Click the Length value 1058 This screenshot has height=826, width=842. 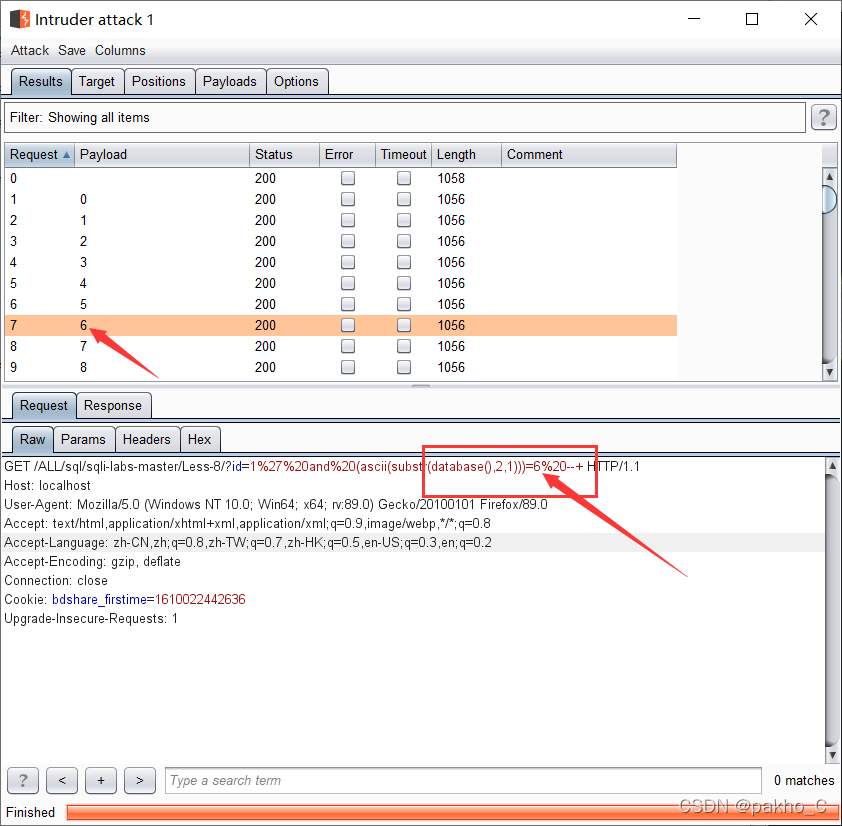pyautogui.click(x=451, y=178)
